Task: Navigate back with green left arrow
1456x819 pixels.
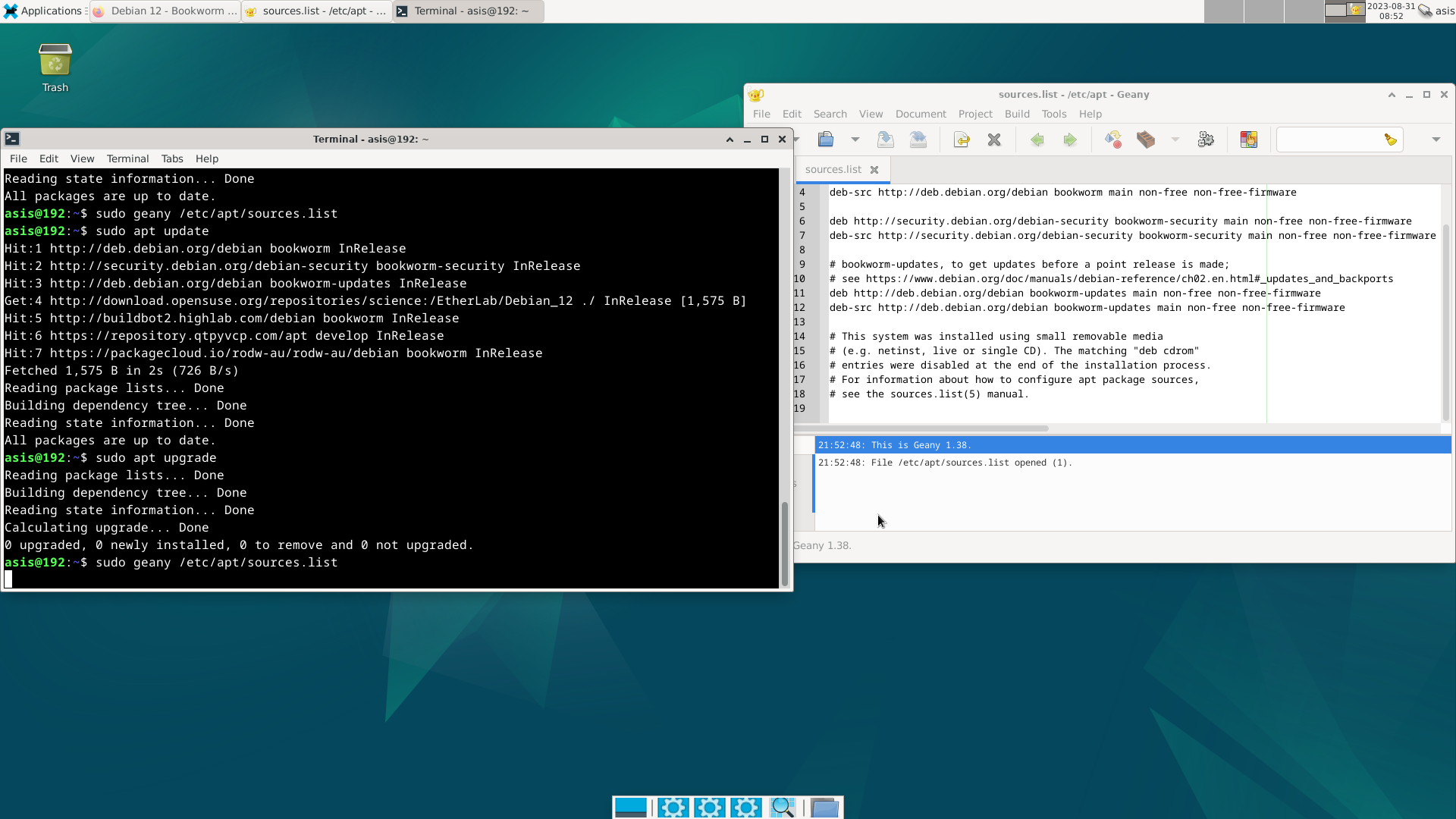Action: coord(1037,140)
